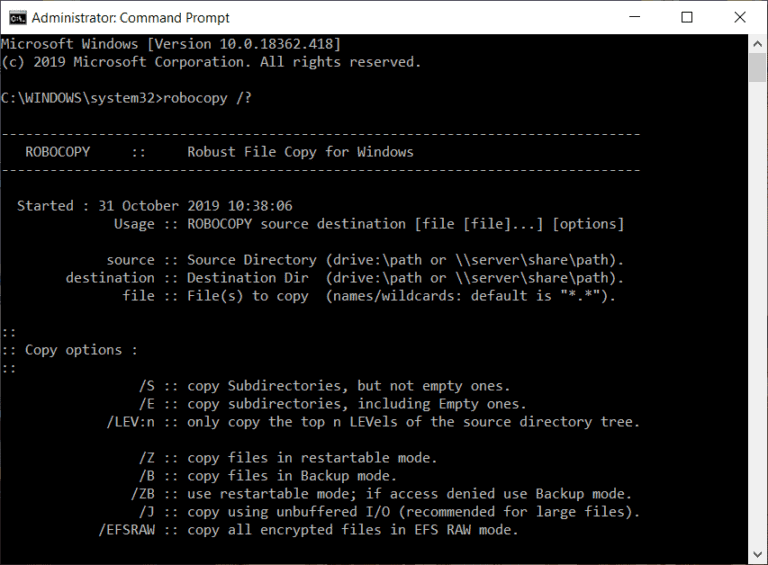Screen dimensions: 768x565
Task: Click the '/S' option text
Action: pyautogui.click(x=146, y=386)
